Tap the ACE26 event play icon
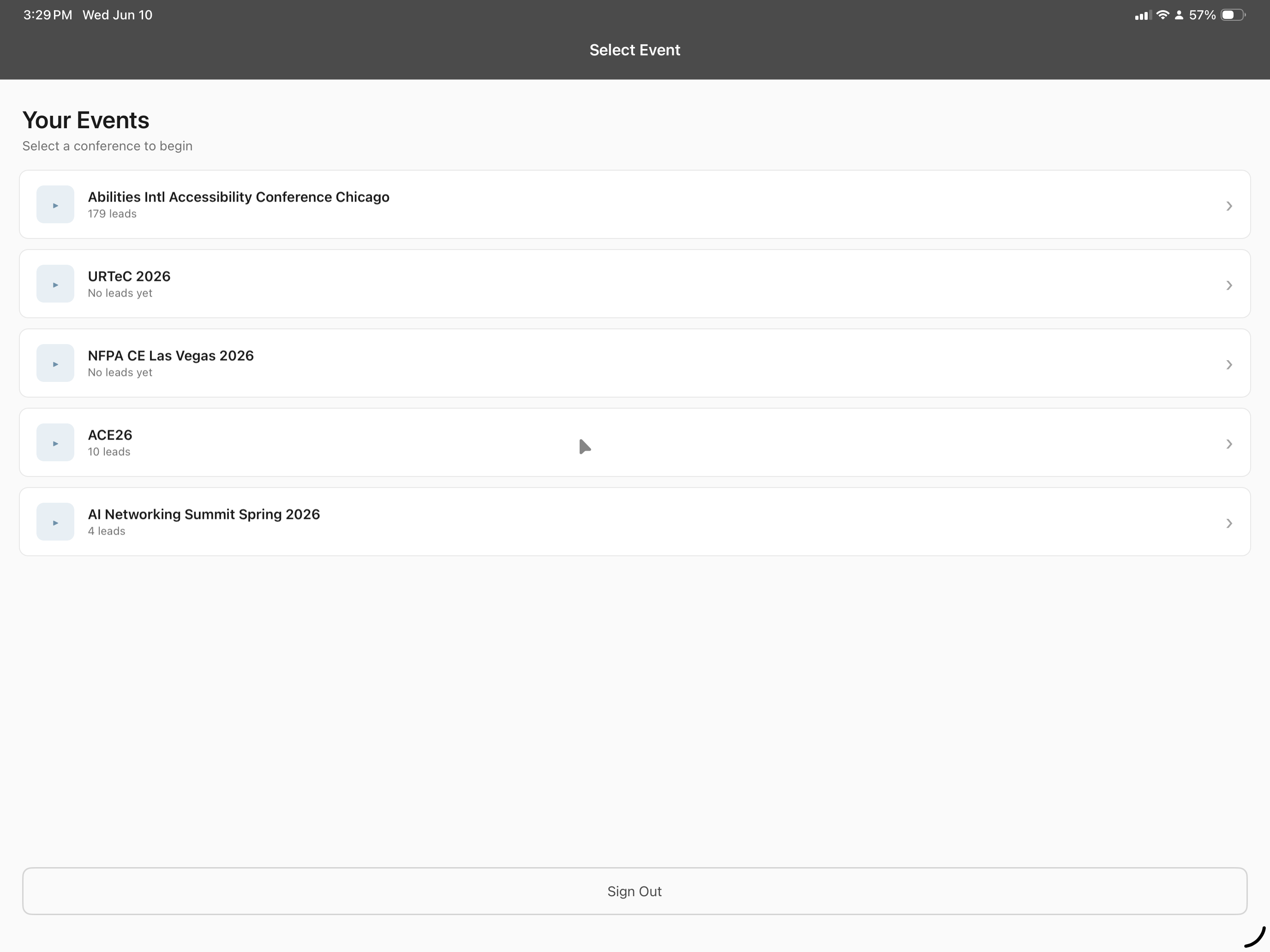 tap(55, 442)
